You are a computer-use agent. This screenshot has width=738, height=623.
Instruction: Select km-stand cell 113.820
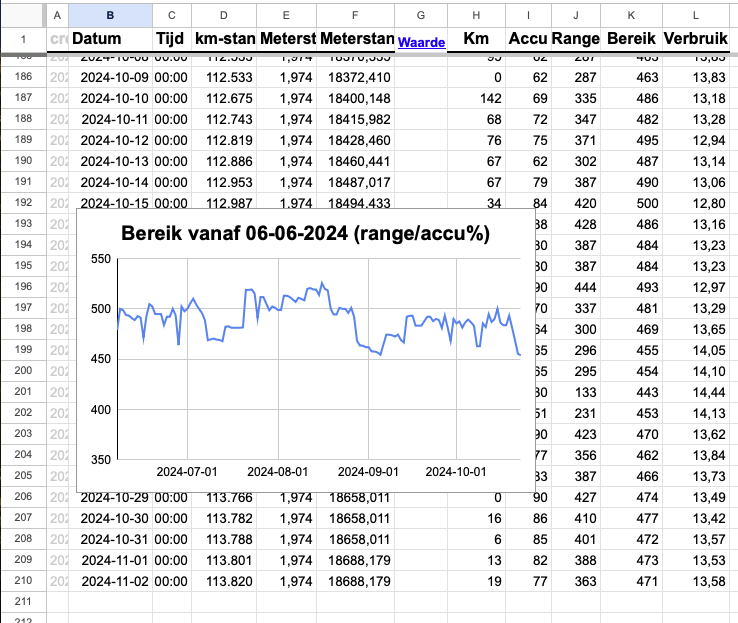(x=224, y=581)
